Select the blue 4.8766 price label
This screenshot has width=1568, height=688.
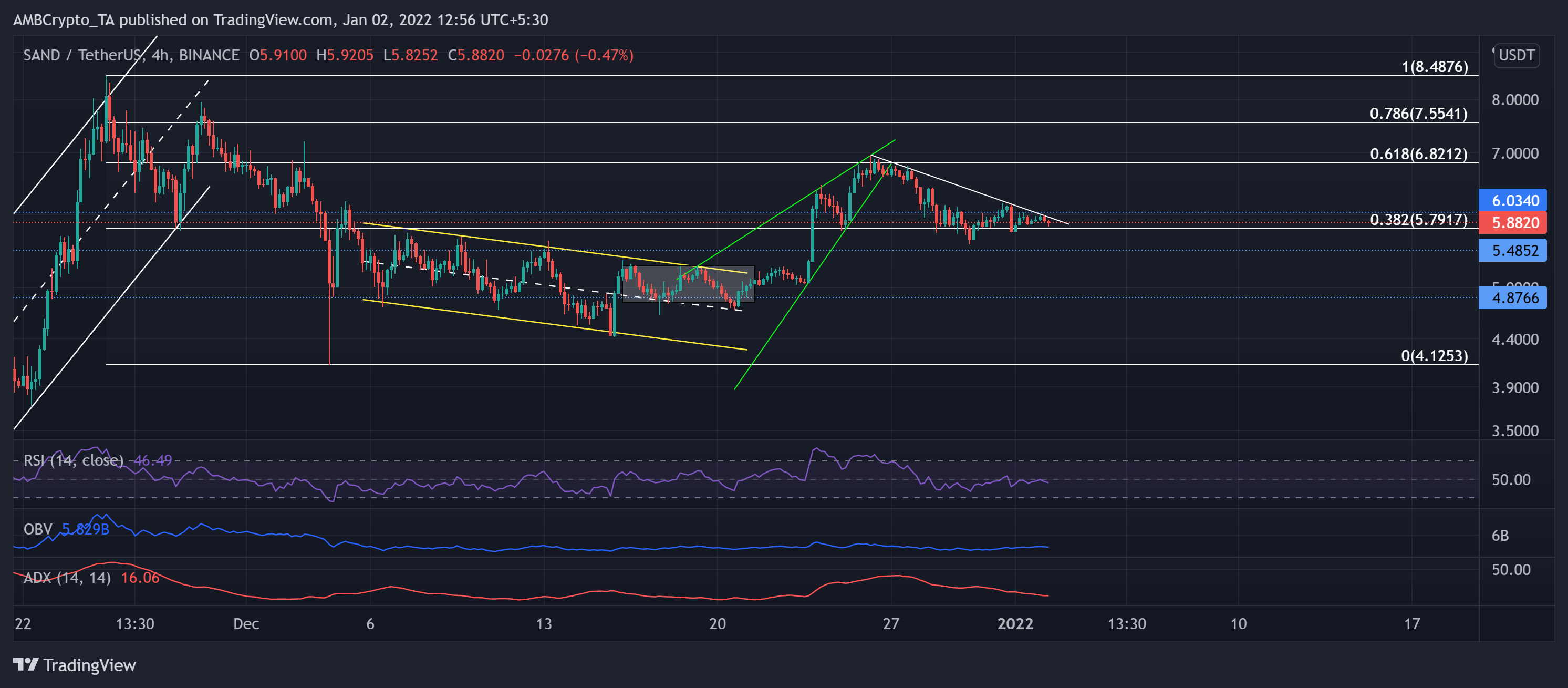click(1514, 297)
